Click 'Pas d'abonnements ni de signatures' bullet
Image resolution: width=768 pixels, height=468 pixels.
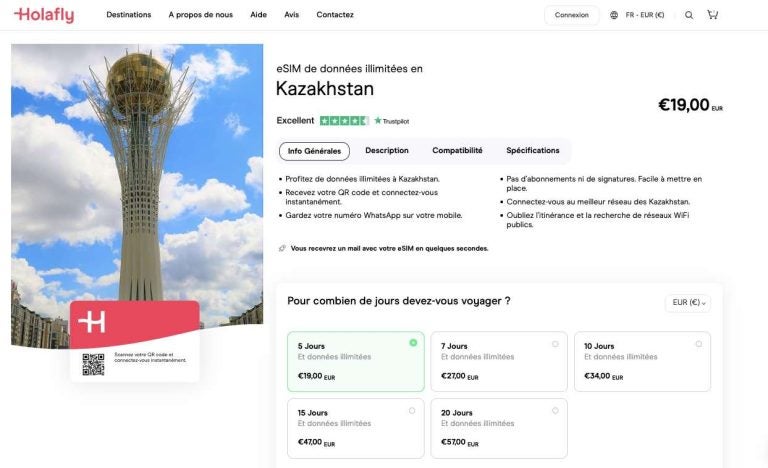(604, 183)
